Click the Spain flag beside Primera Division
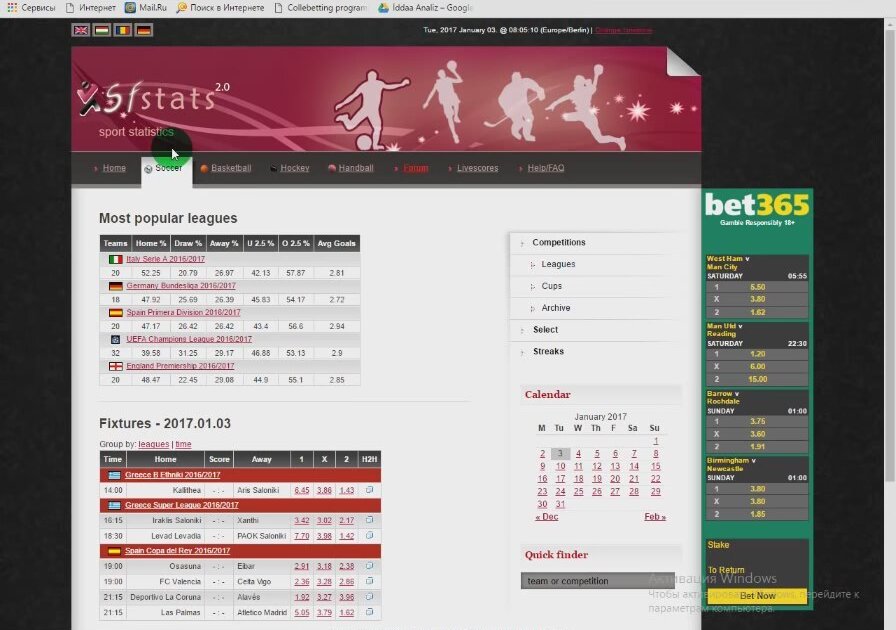The width and height of the screenshot is (896, 630). click(115, 313)
